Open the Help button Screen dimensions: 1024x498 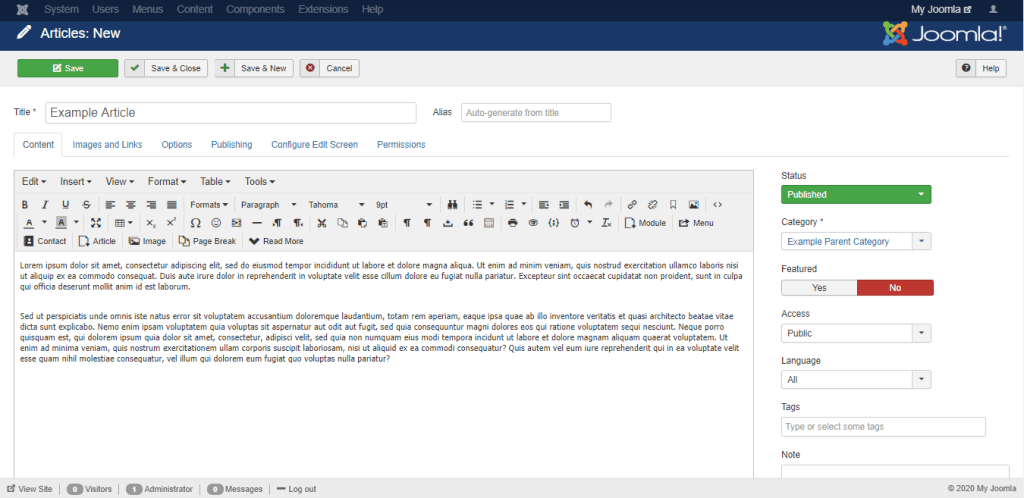[x=981, y=69]
